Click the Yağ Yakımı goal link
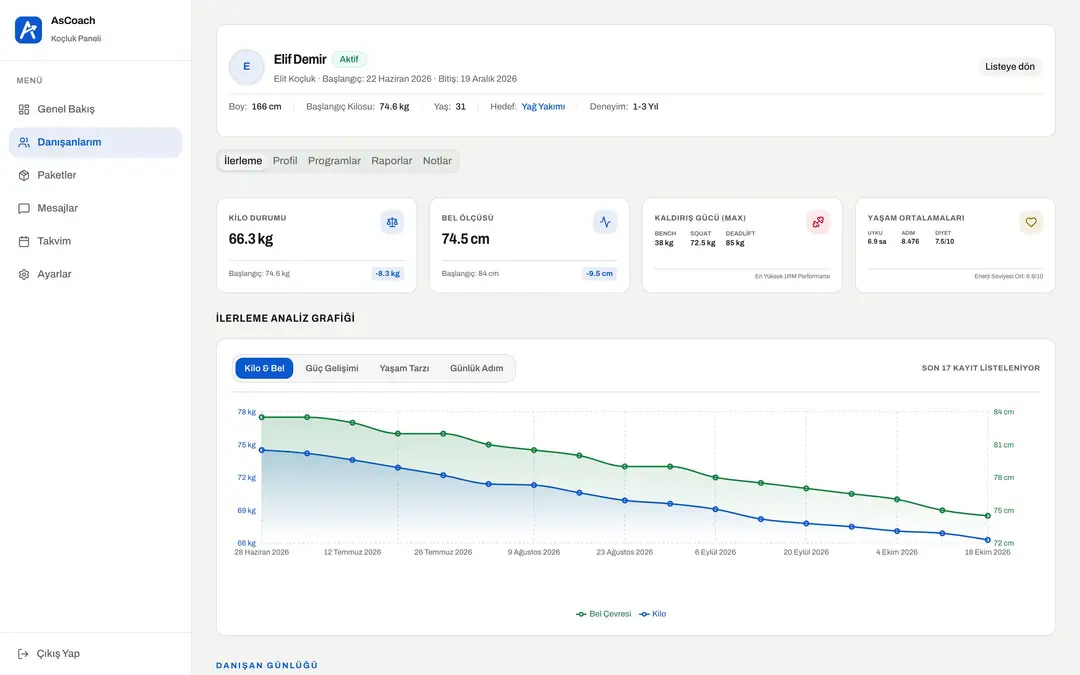The width and height of the screenshot is (1080, 675). [543, 107]
